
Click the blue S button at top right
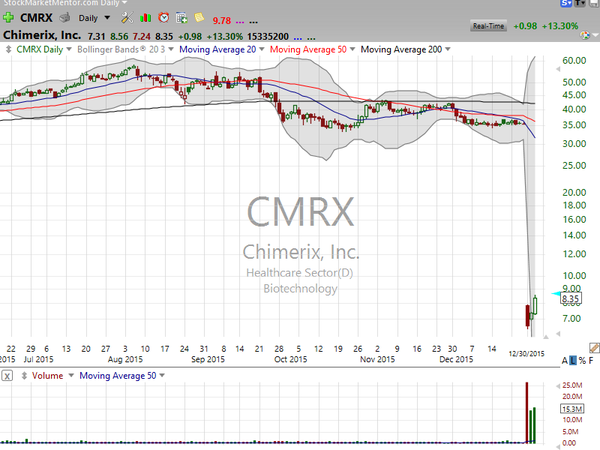[x=566, y=3]
